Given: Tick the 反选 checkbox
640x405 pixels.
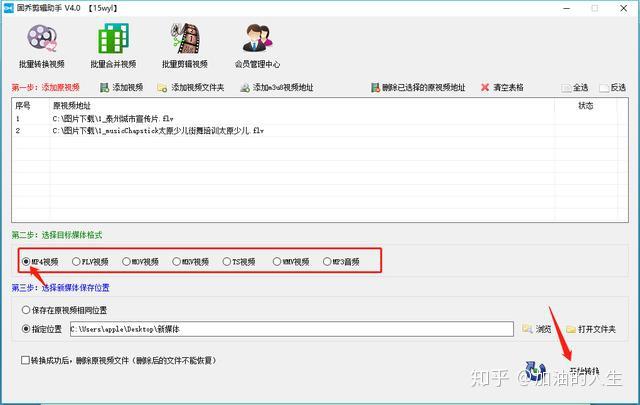Looking at the screenshot, I should coord(604,88).
